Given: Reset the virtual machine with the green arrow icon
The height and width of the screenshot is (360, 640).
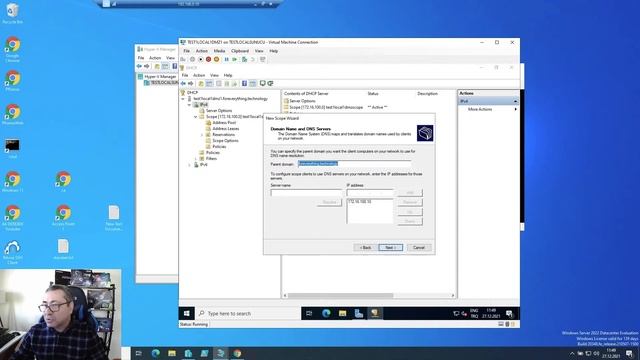Looking at the screenshot, I should [x=235, y=60].
